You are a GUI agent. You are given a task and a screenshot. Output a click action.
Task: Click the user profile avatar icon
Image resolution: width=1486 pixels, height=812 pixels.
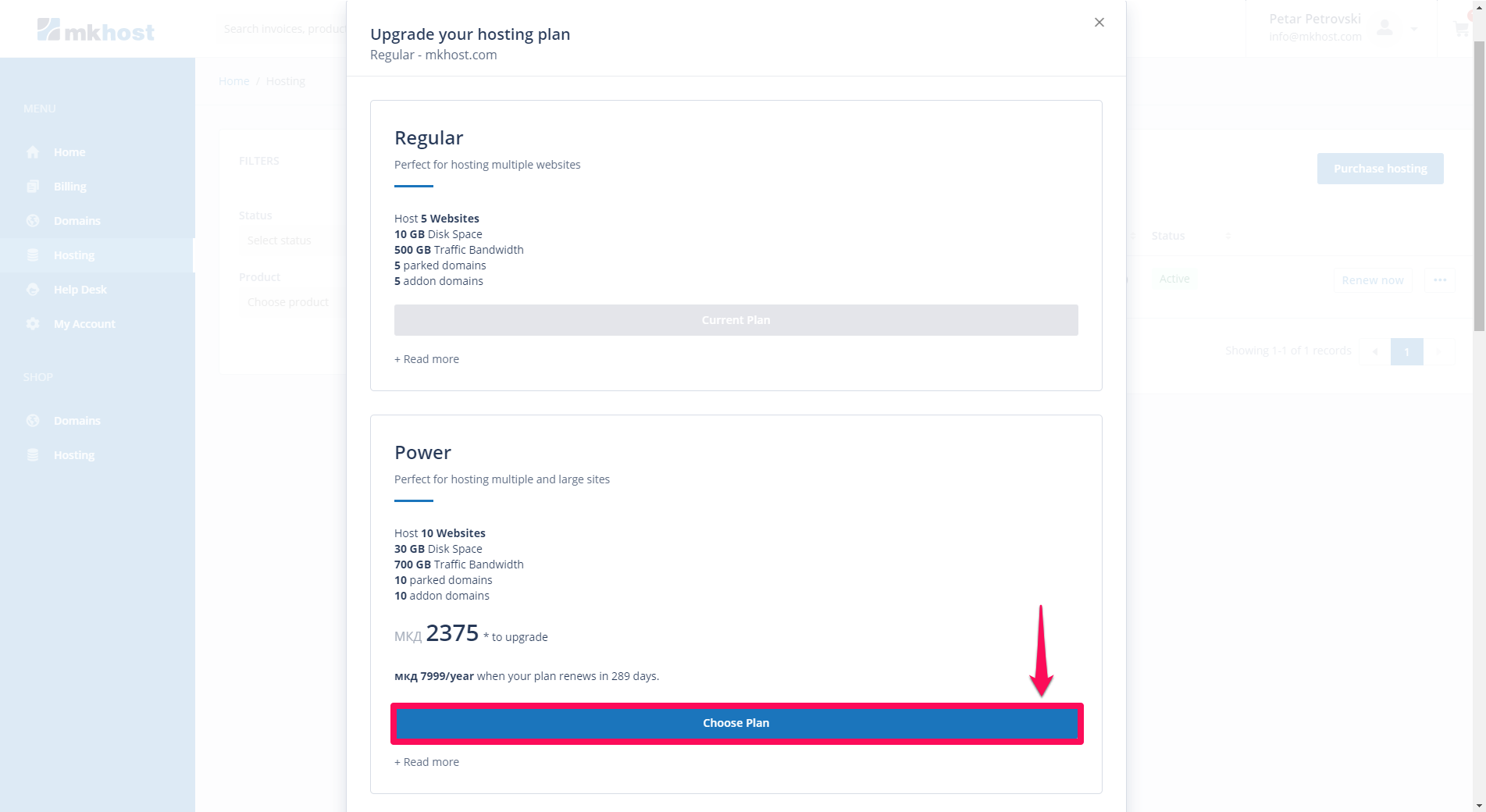(x=1384, y=29)
